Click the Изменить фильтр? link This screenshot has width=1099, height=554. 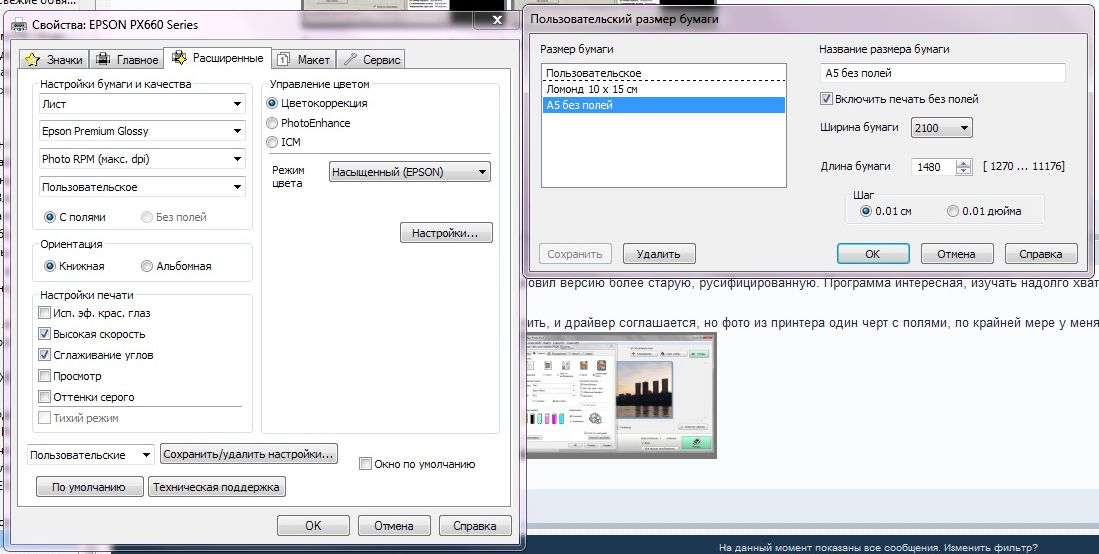coord(990,548)
